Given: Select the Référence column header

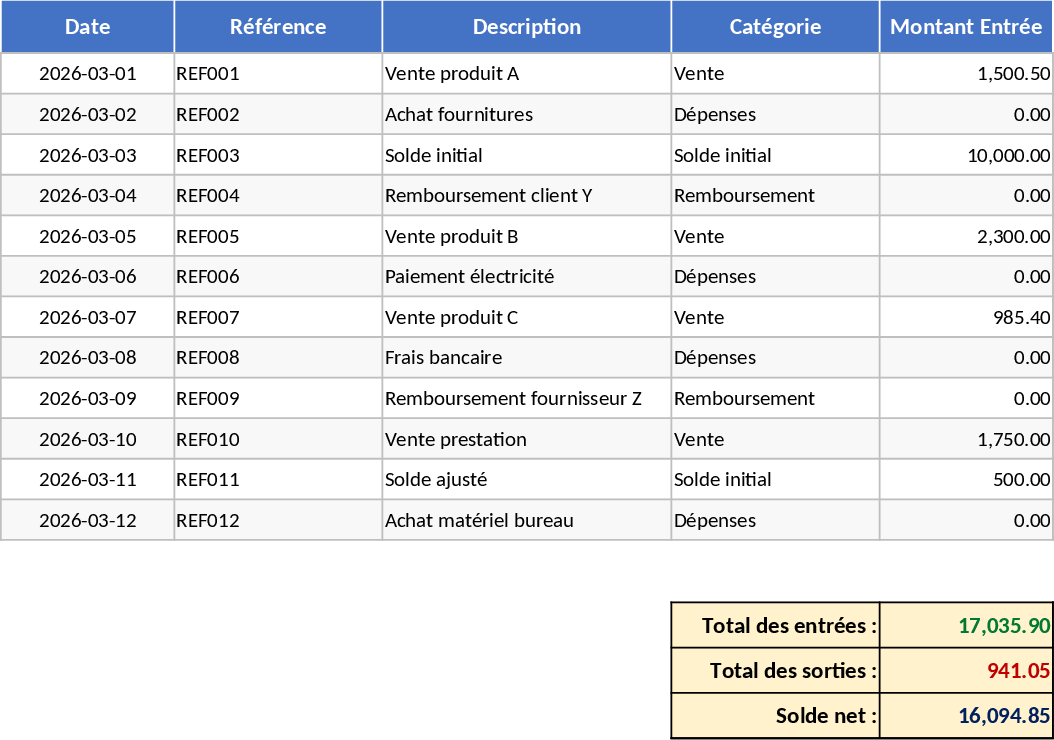Looking at the screenshot, I should click(278, 27).
